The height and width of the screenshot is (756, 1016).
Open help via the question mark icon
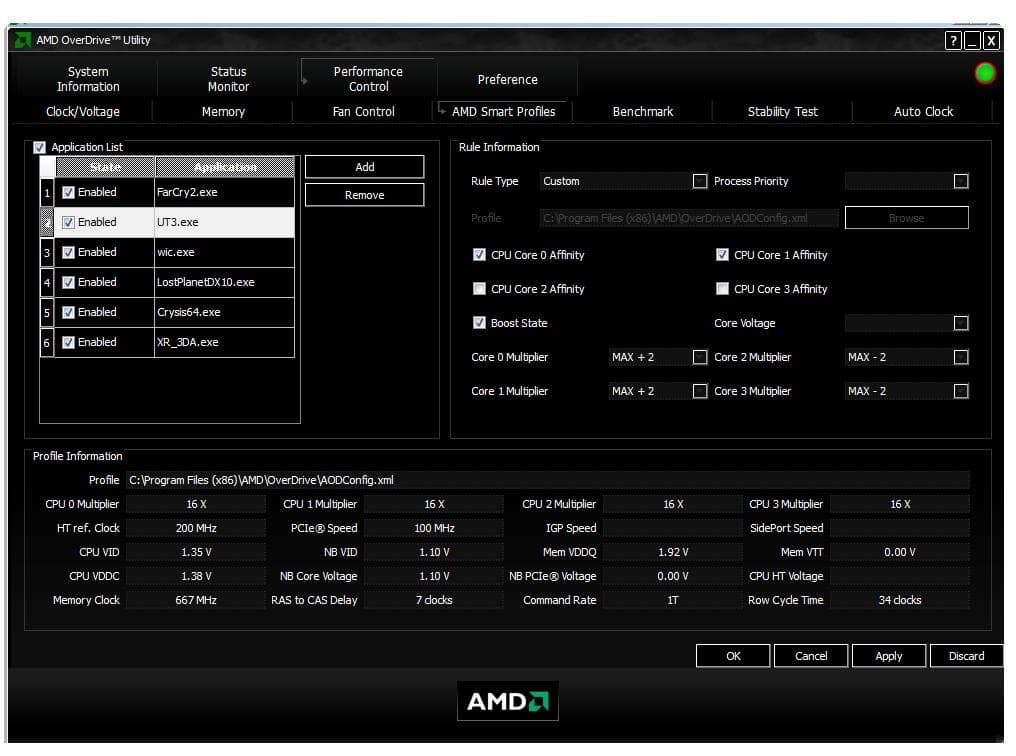(x=952, y=41)
